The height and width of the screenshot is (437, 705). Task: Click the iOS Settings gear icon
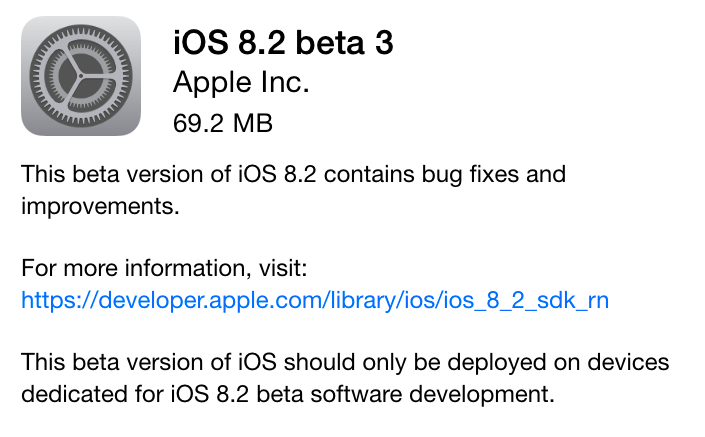[x=81, y=76]
